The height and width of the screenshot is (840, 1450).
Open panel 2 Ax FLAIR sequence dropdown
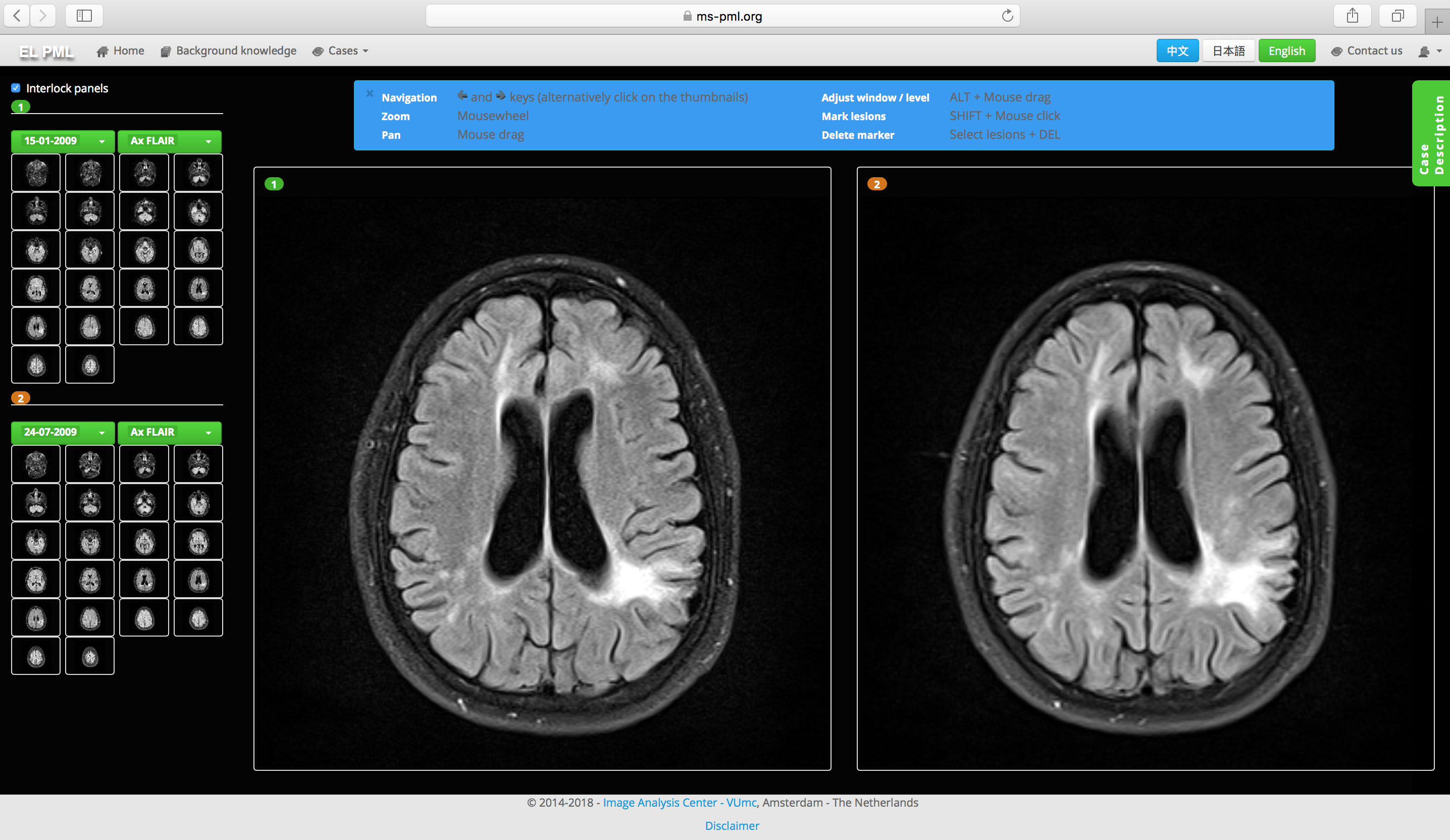coord(169,432)
